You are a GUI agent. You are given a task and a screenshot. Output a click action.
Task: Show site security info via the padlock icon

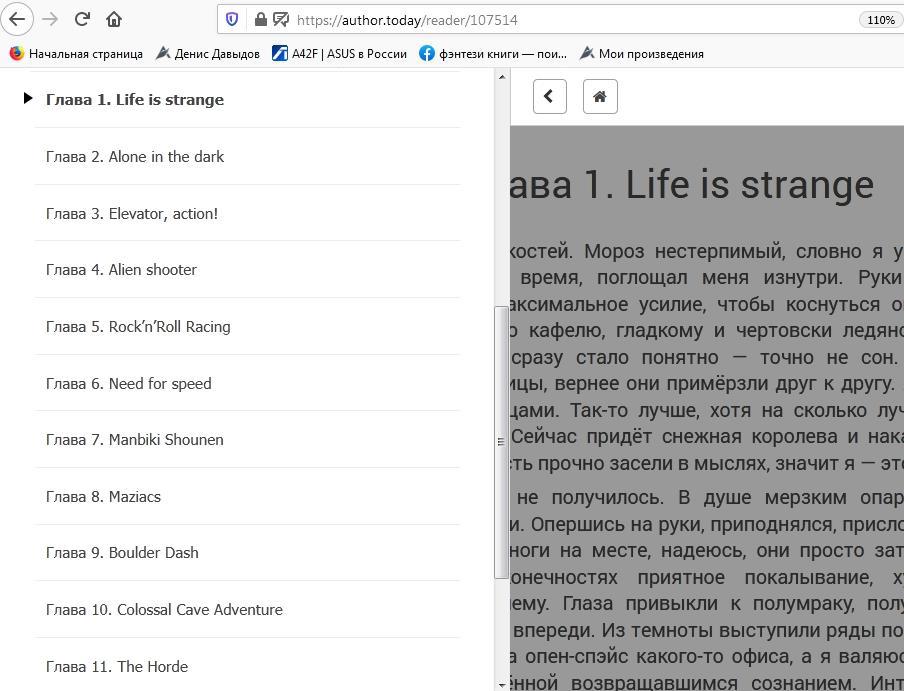260,19
